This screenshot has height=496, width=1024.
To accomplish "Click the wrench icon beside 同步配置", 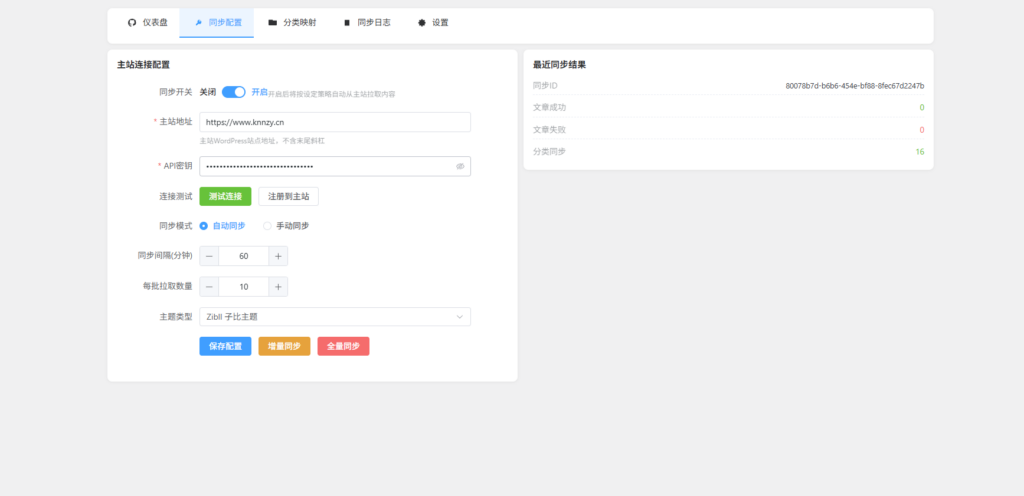I will (198, 22).
